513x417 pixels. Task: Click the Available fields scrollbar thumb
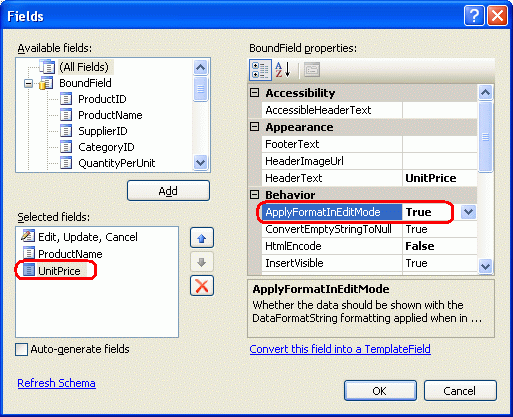(201, 89)
